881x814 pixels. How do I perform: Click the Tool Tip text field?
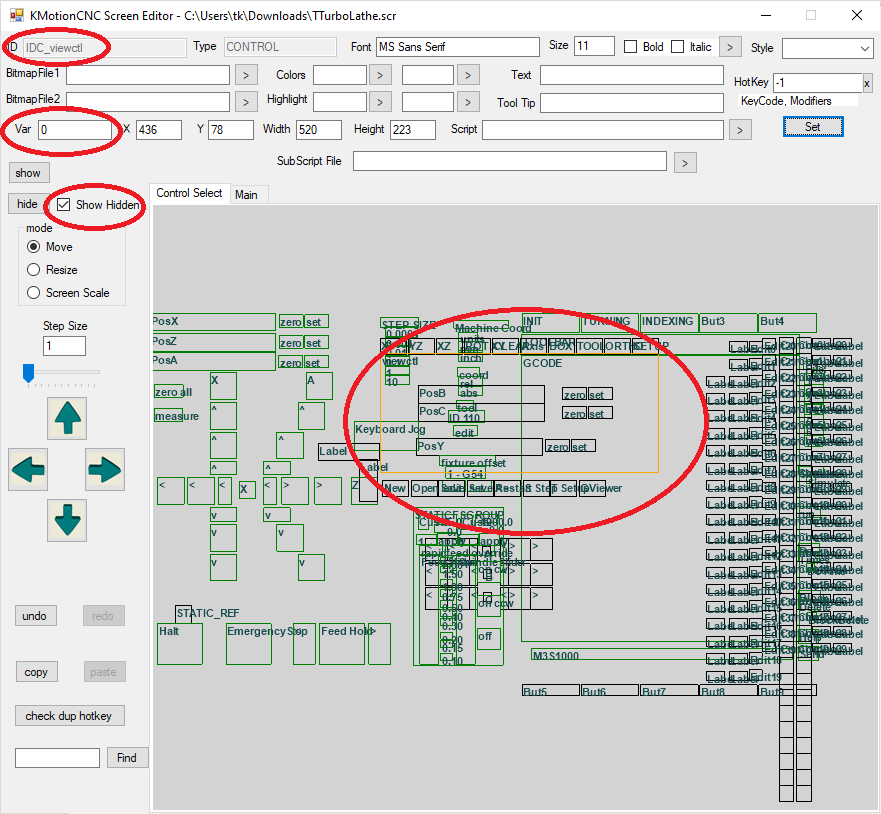point(631,103)
